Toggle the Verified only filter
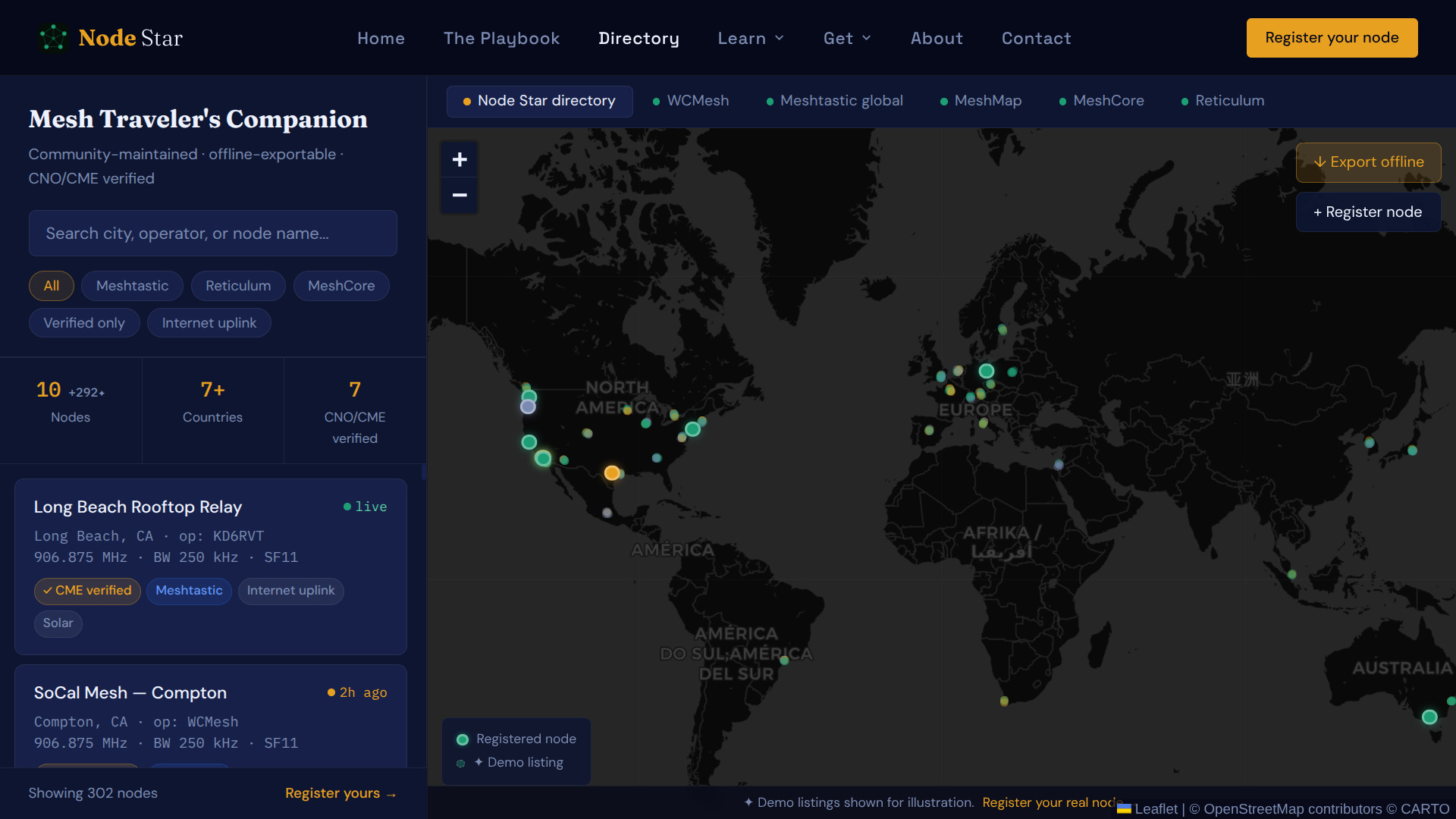Viewport: 1456px width, 819px height. tap(84, 323)
